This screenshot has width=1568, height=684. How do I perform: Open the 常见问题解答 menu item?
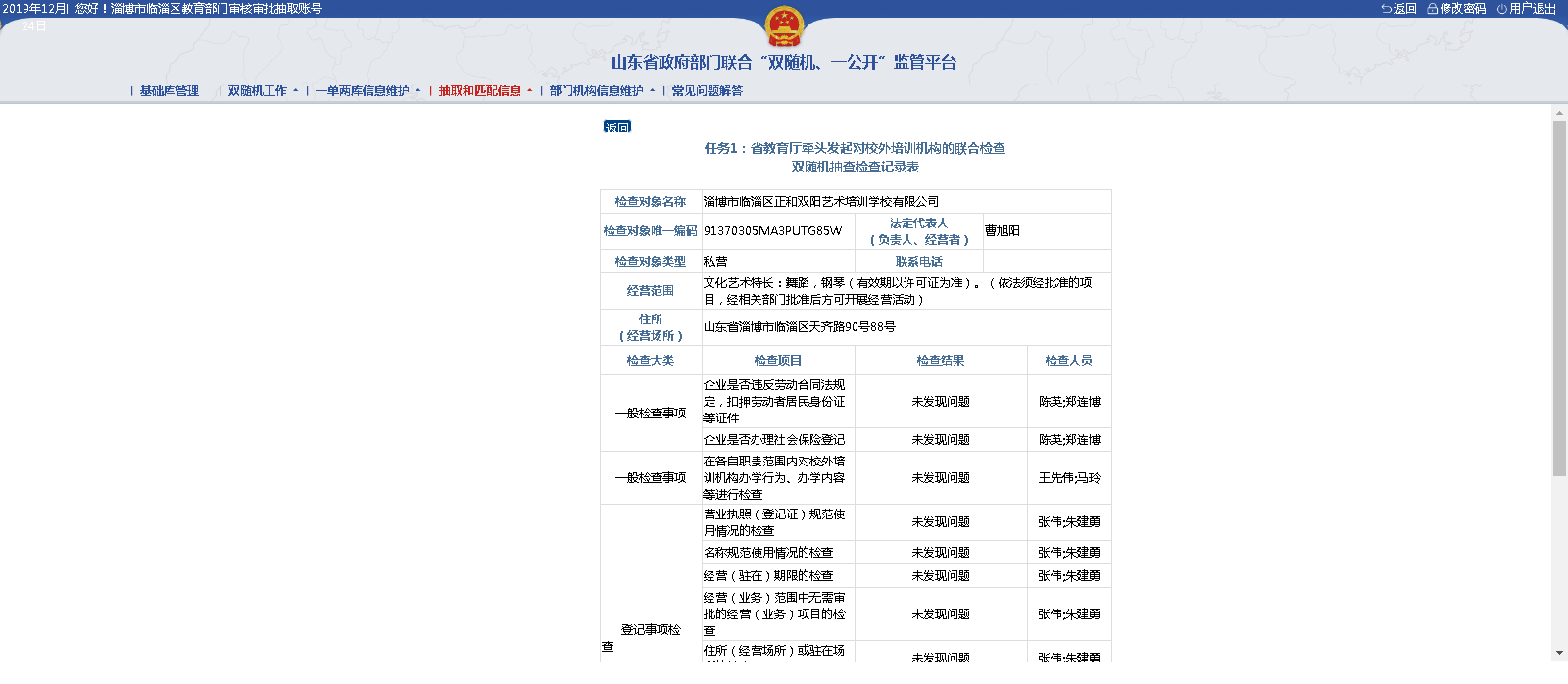coord(707,91)
